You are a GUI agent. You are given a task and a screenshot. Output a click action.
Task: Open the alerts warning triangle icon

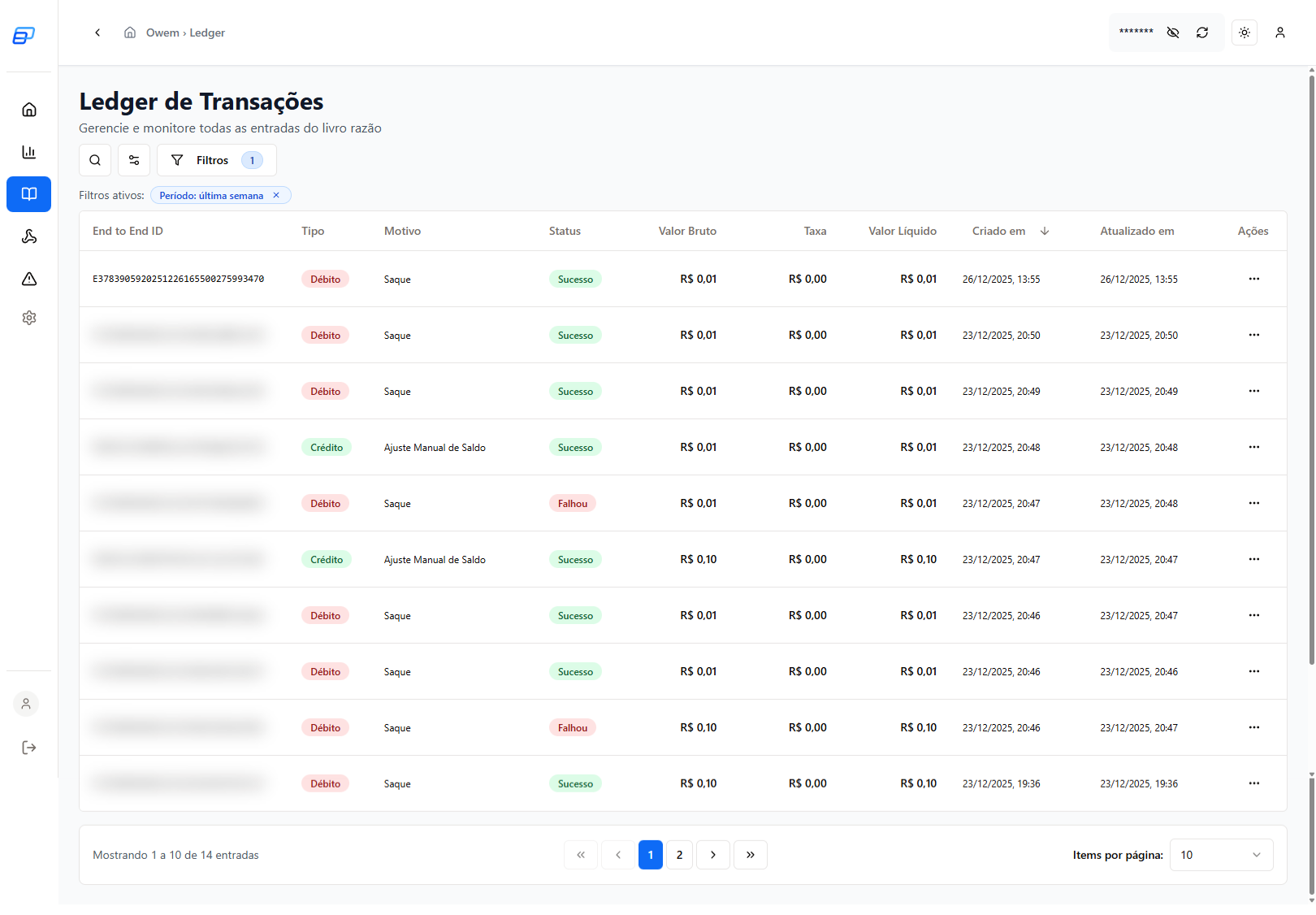click(28, 279)
